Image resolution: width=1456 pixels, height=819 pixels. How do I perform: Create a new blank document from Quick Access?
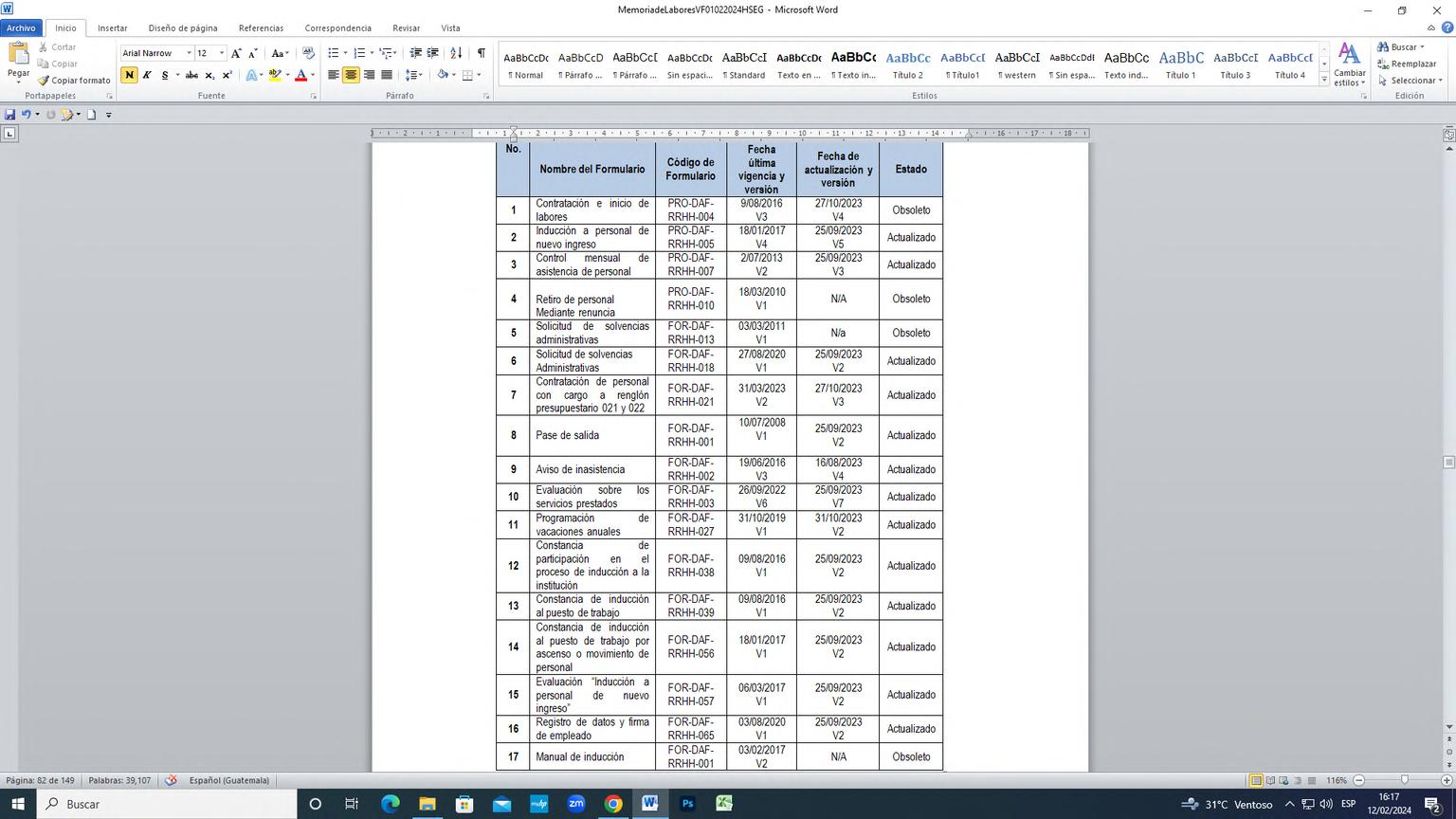(91, 115)
